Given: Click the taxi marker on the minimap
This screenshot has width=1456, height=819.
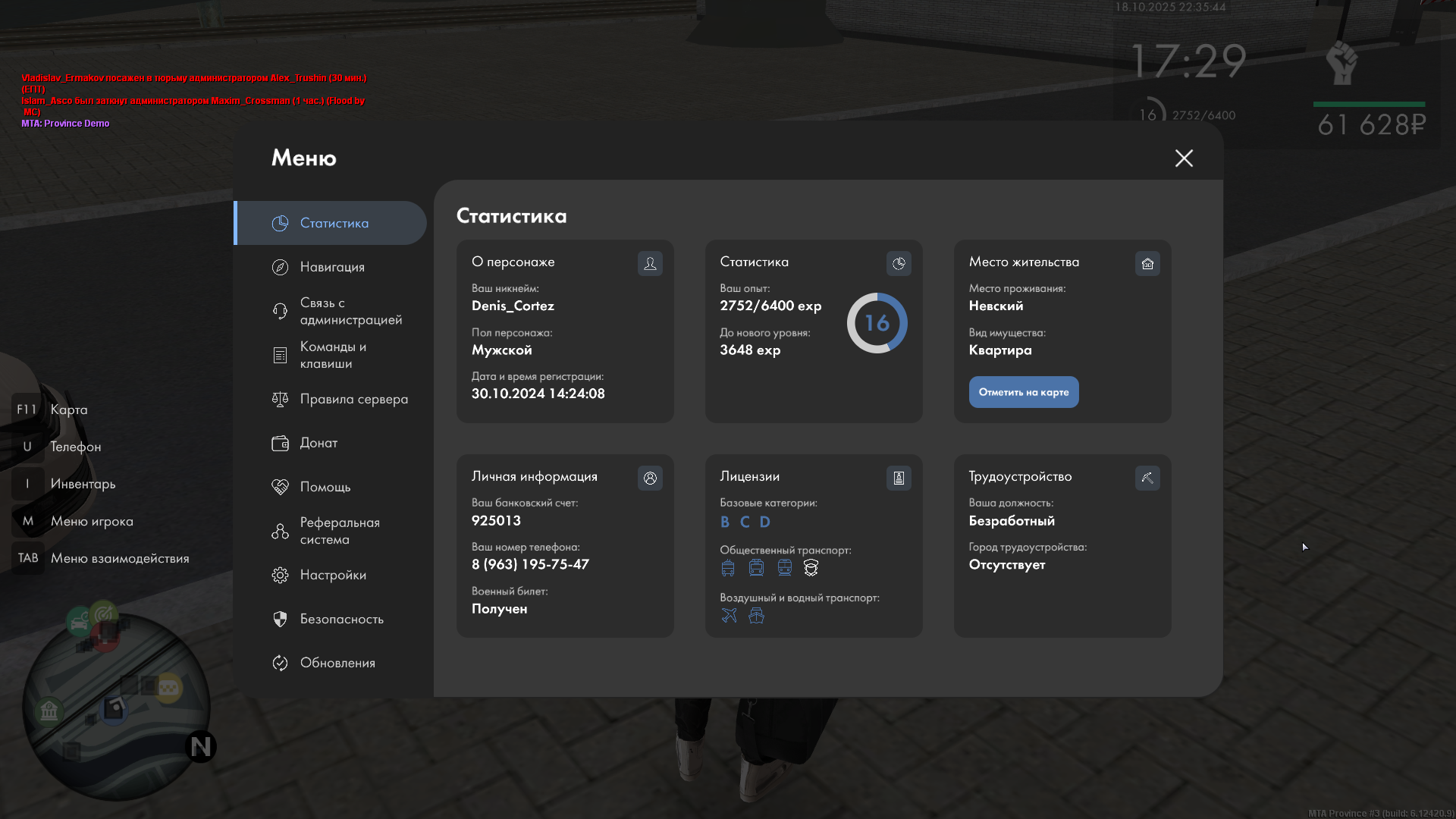Looking at the screenshot, I should [168, 687].
